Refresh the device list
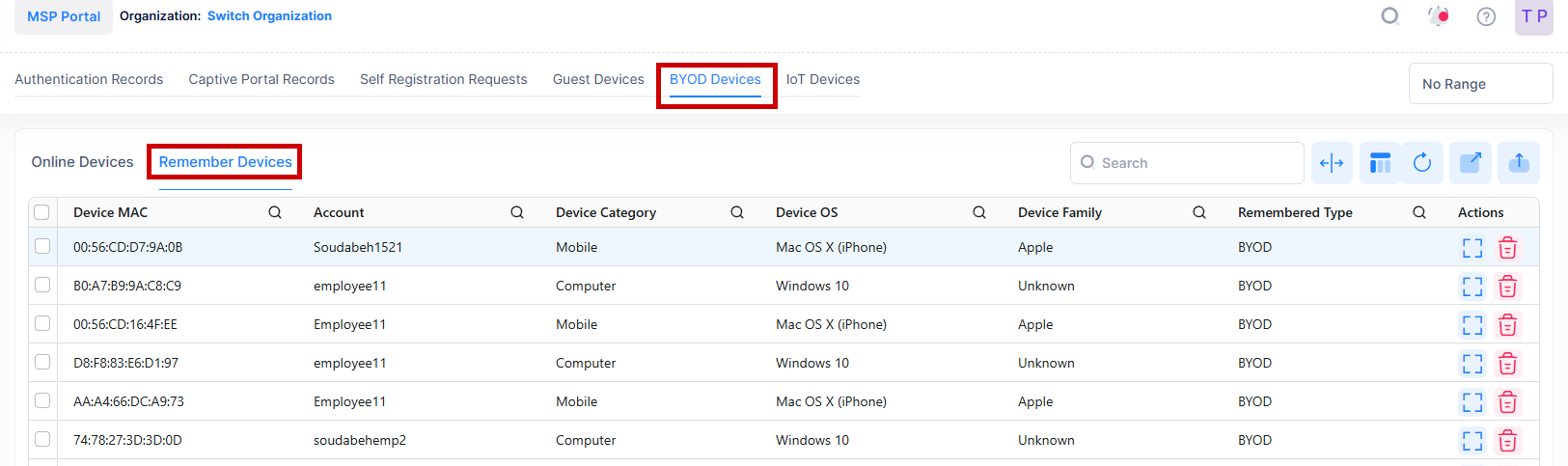Image resolution: width=1568 pixels, height=466 pixels. [1422, 163]
